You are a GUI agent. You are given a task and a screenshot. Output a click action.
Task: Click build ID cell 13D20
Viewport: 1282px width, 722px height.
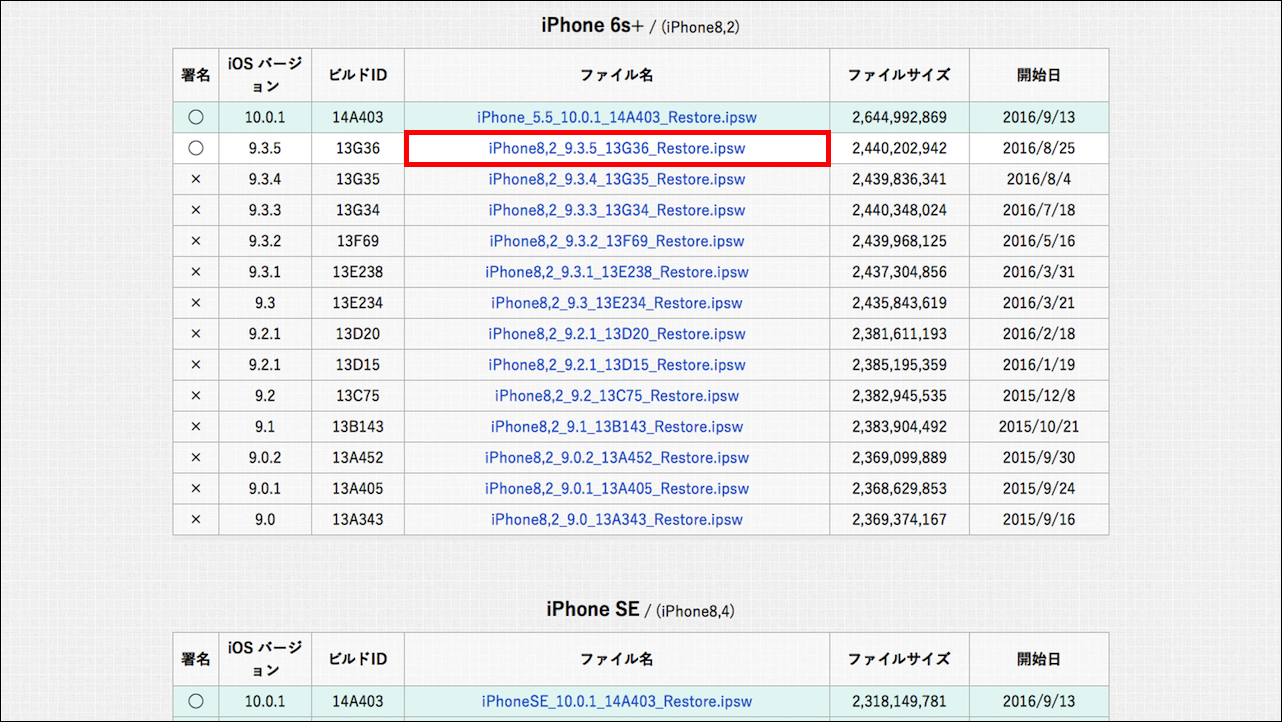pyautogui.click(x=358, y=334)
